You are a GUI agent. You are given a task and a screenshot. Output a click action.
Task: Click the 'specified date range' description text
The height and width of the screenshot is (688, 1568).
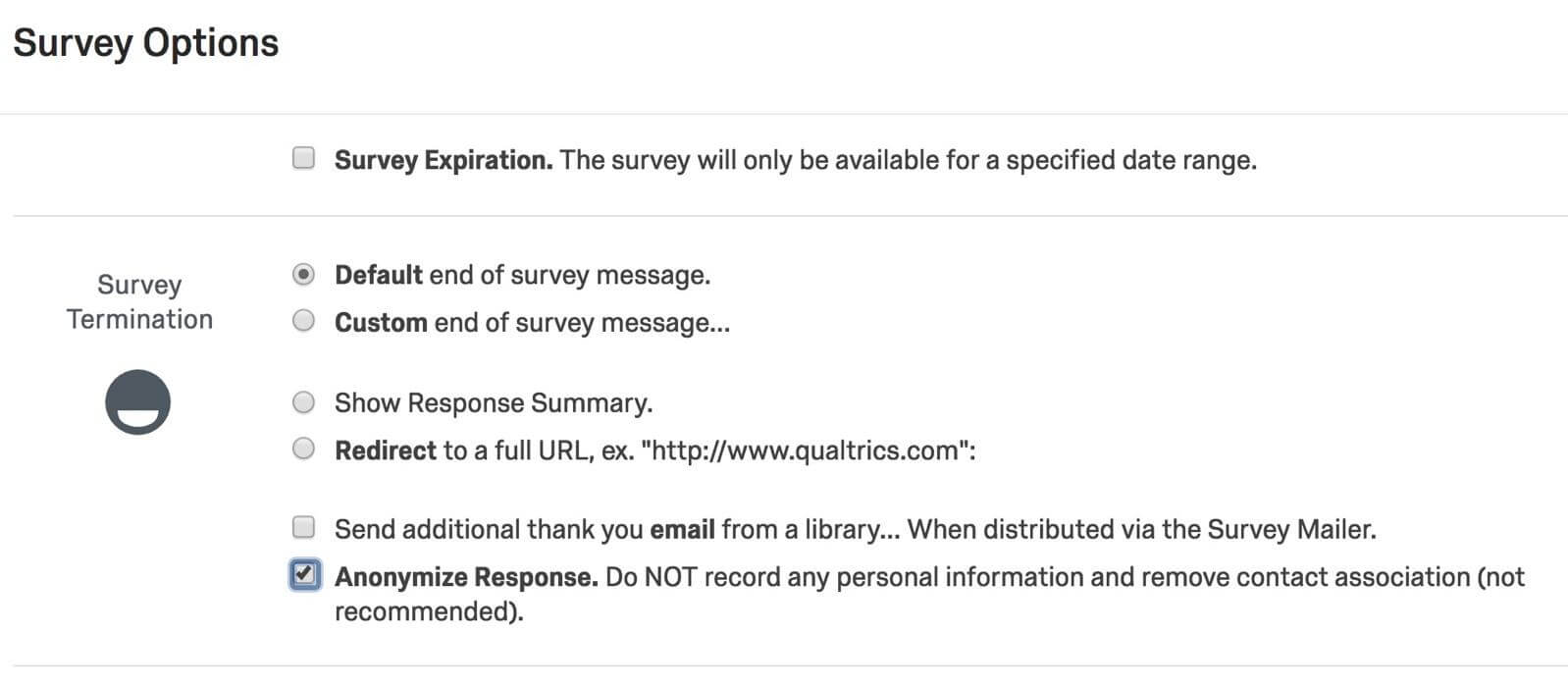pyautogui.click(x=1130, y=160)
